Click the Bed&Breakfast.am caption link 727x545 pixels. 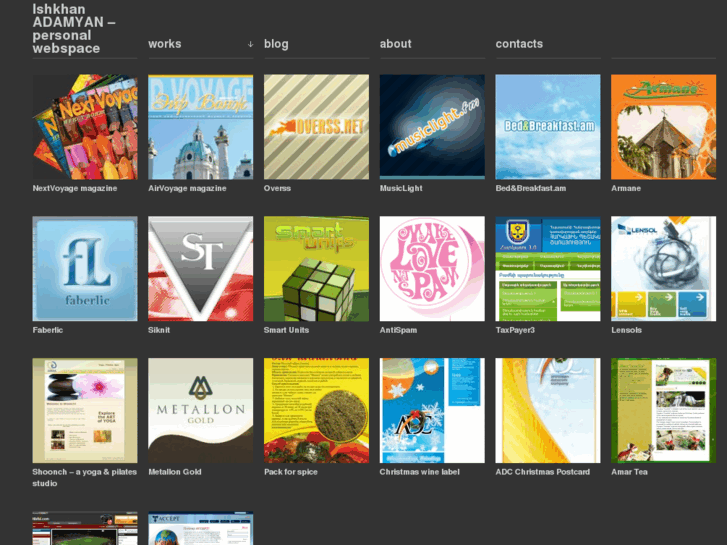531,188
